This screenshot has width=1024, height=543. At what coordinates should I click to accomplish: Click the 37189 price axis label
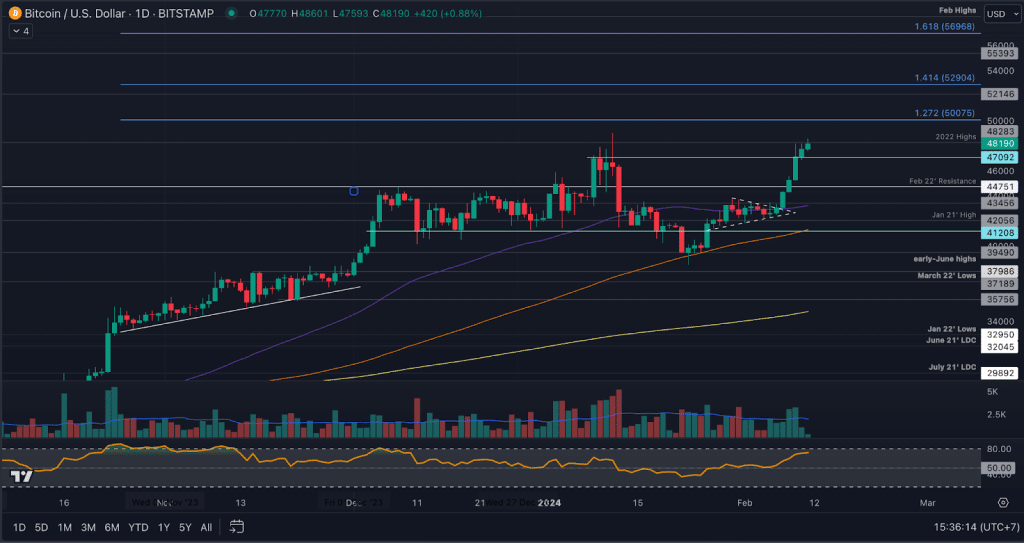click(999, 284)
